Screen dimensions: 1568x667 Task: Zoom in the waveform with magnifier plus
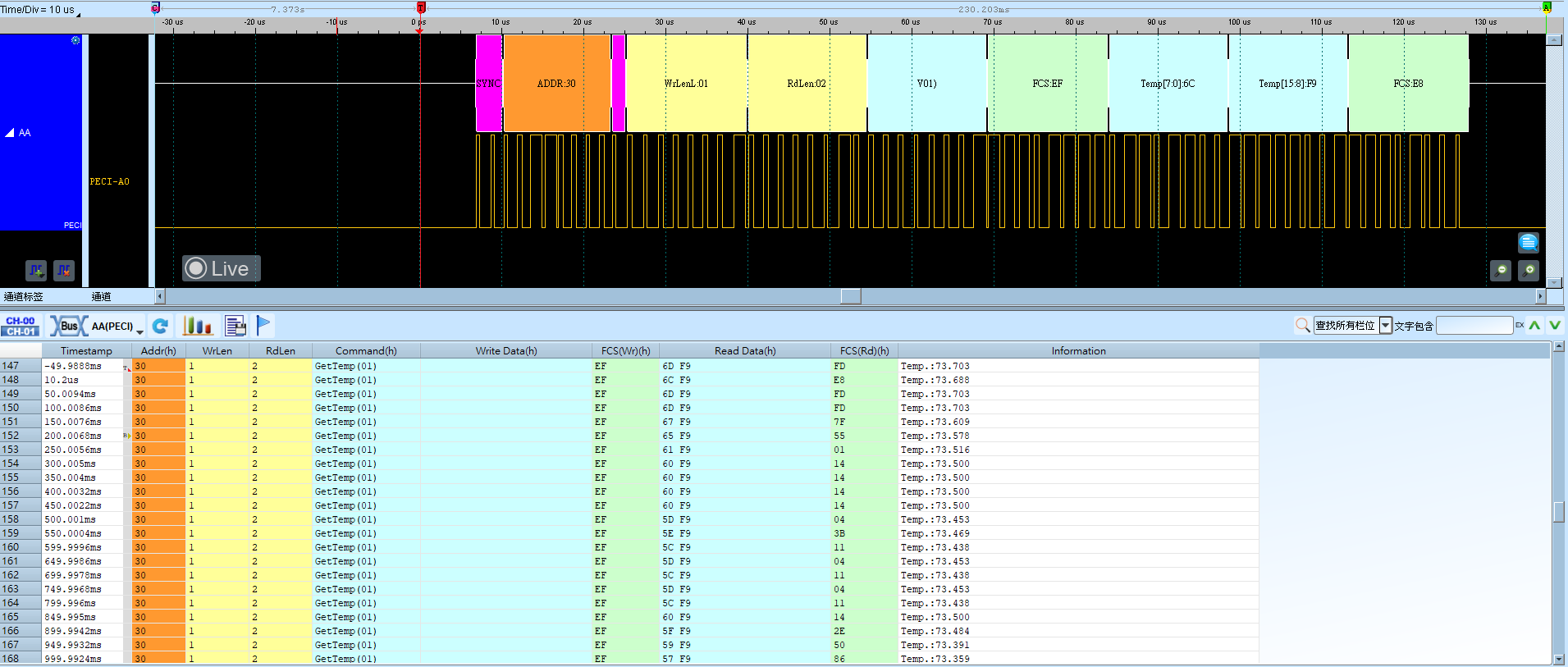click(x=1529, y=270)
